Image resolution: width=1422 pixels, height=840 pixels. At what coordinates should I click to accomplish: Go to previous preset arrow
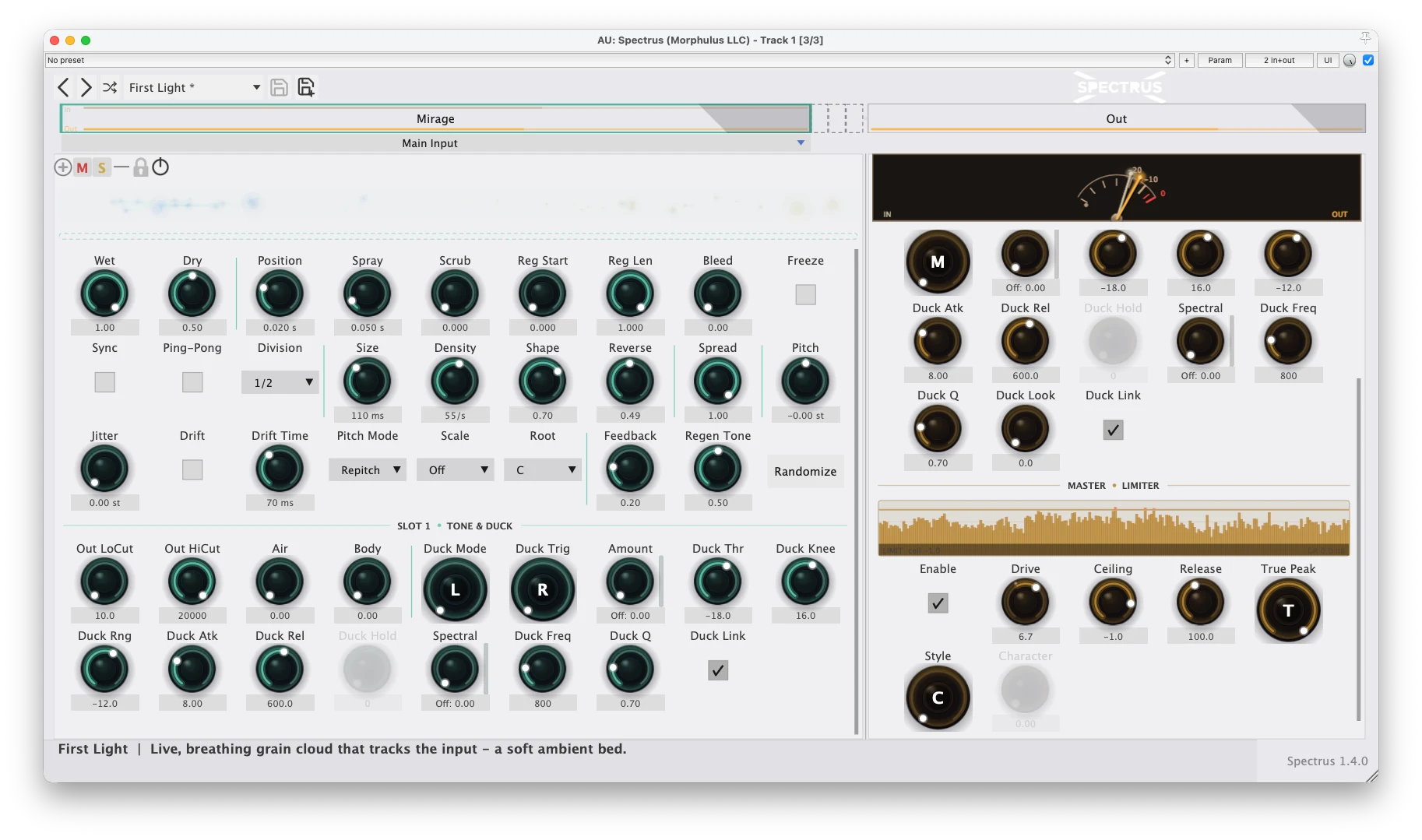64,87
